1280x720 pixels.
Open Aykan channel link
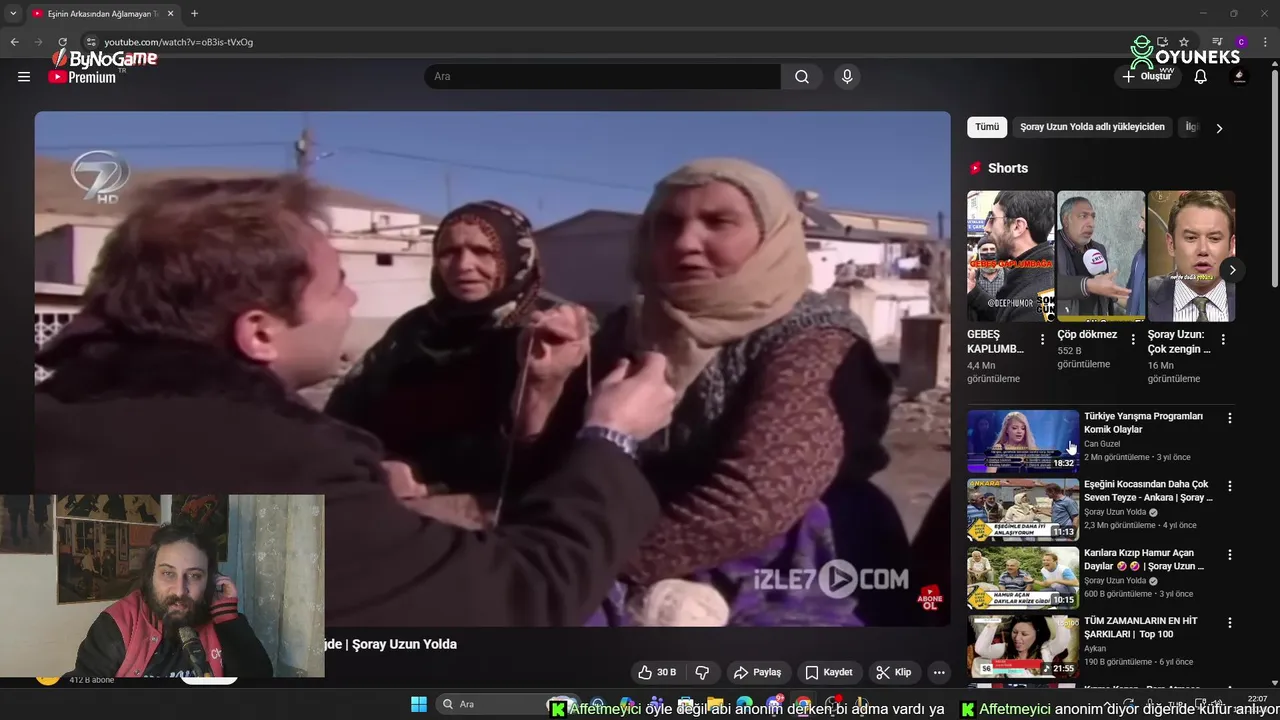(1096, 648)
